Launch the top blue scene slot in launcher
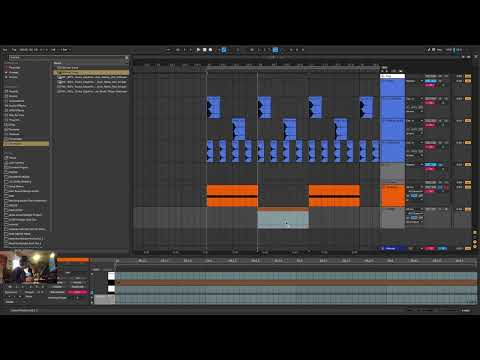The width and height of the screenshot is (480, 360). point(393,87)
